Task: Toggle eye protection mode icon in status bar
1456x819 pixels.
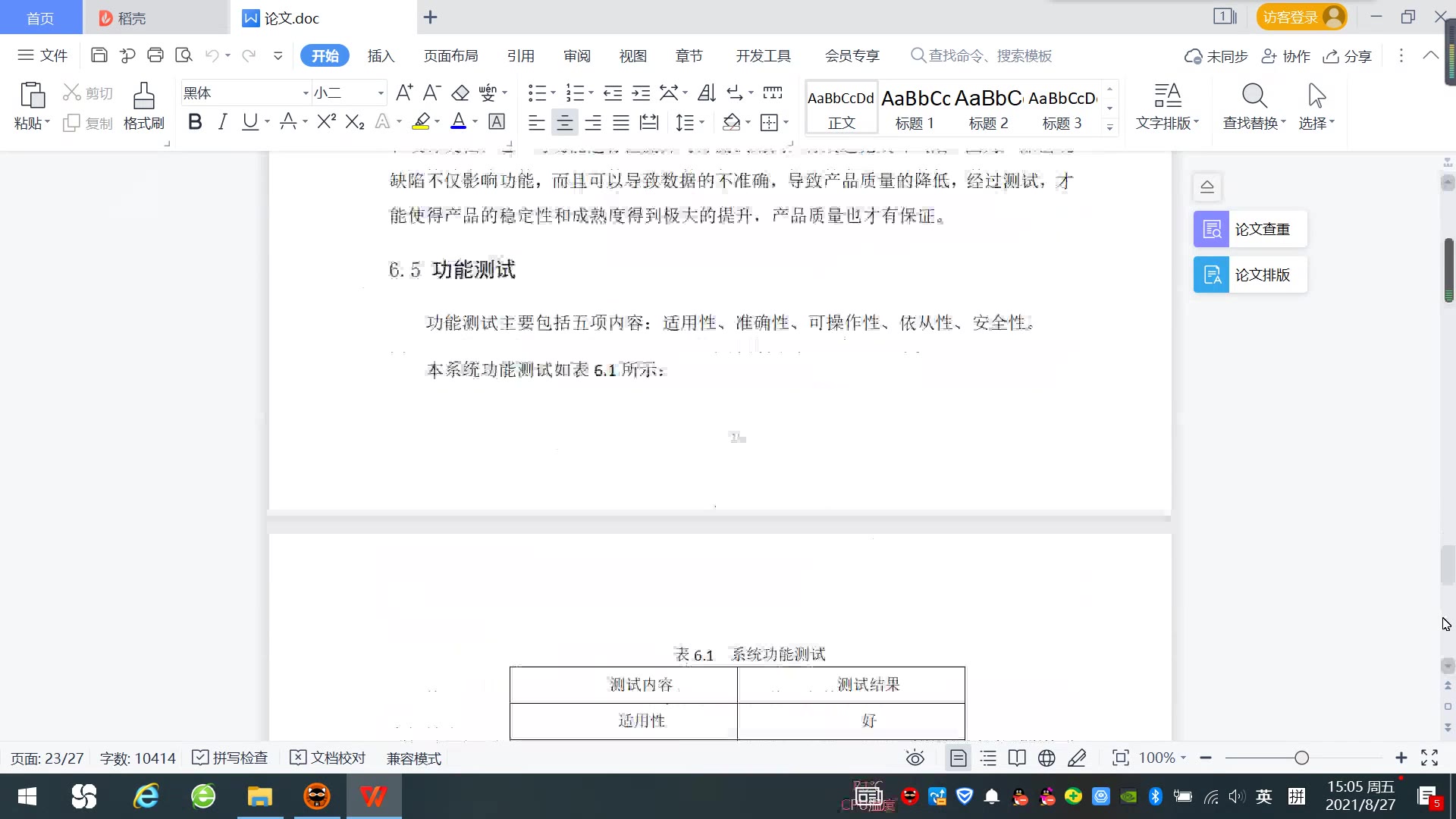Action: (x=915, y=758)
